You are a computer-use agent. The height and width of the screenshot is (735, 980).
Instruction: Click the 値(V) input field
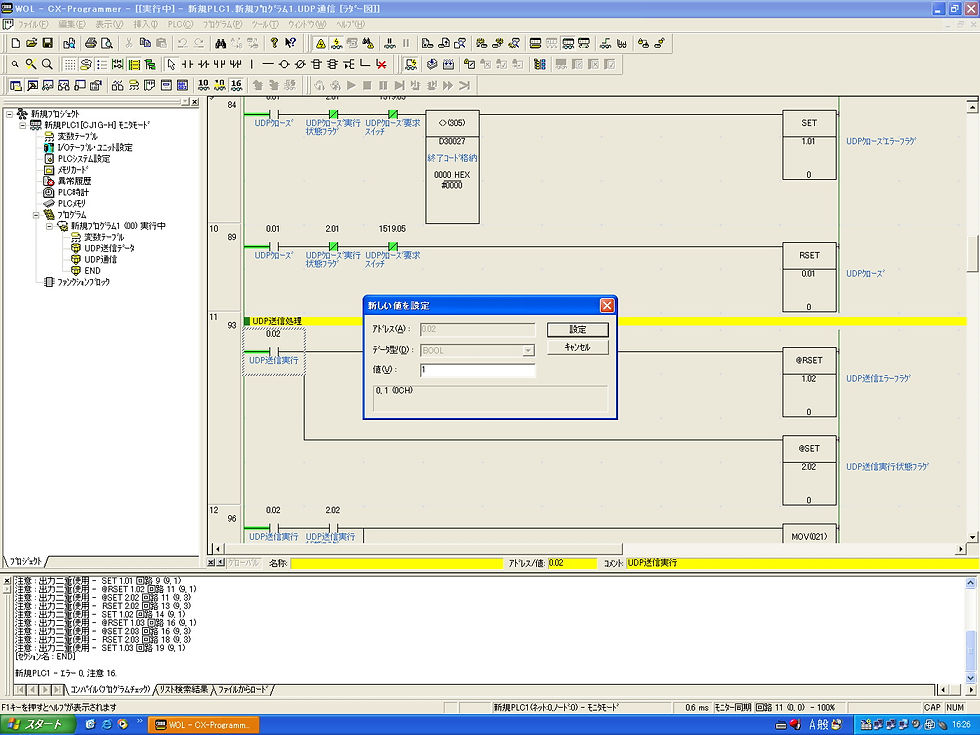pyautogui.click(x=478, y=370)
